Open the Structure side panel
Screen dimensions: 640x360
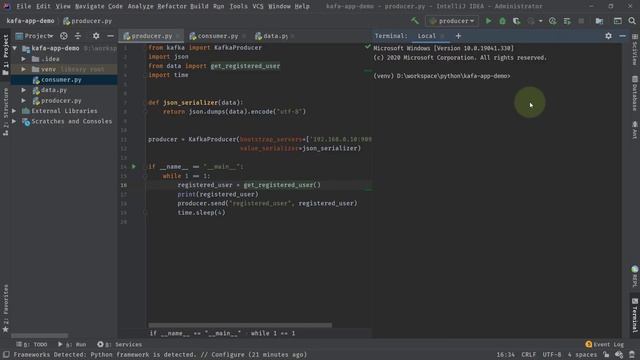pyautogui.click(x=5, y=112)
